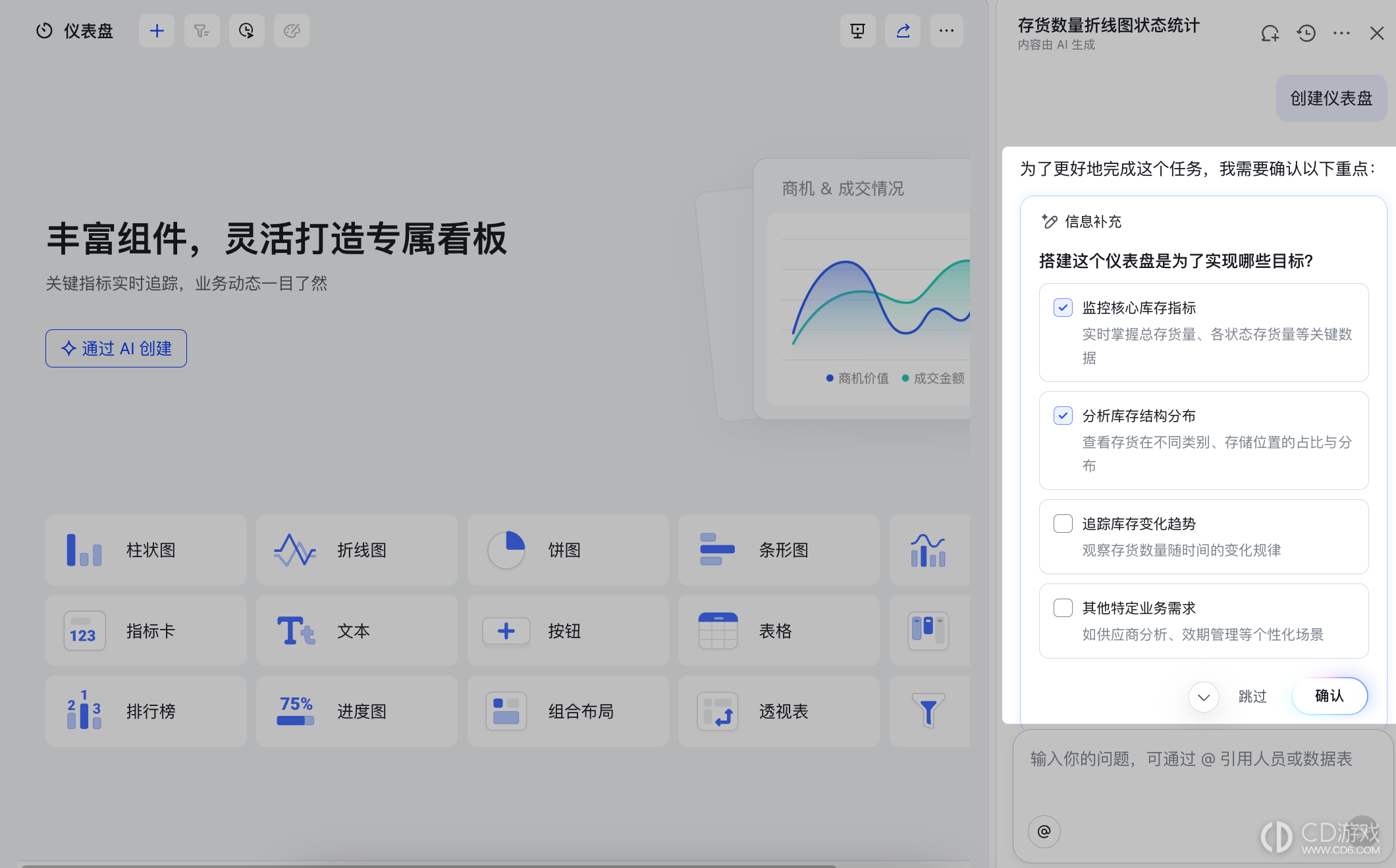Click the 跳过 skip button

(1252, 696)
